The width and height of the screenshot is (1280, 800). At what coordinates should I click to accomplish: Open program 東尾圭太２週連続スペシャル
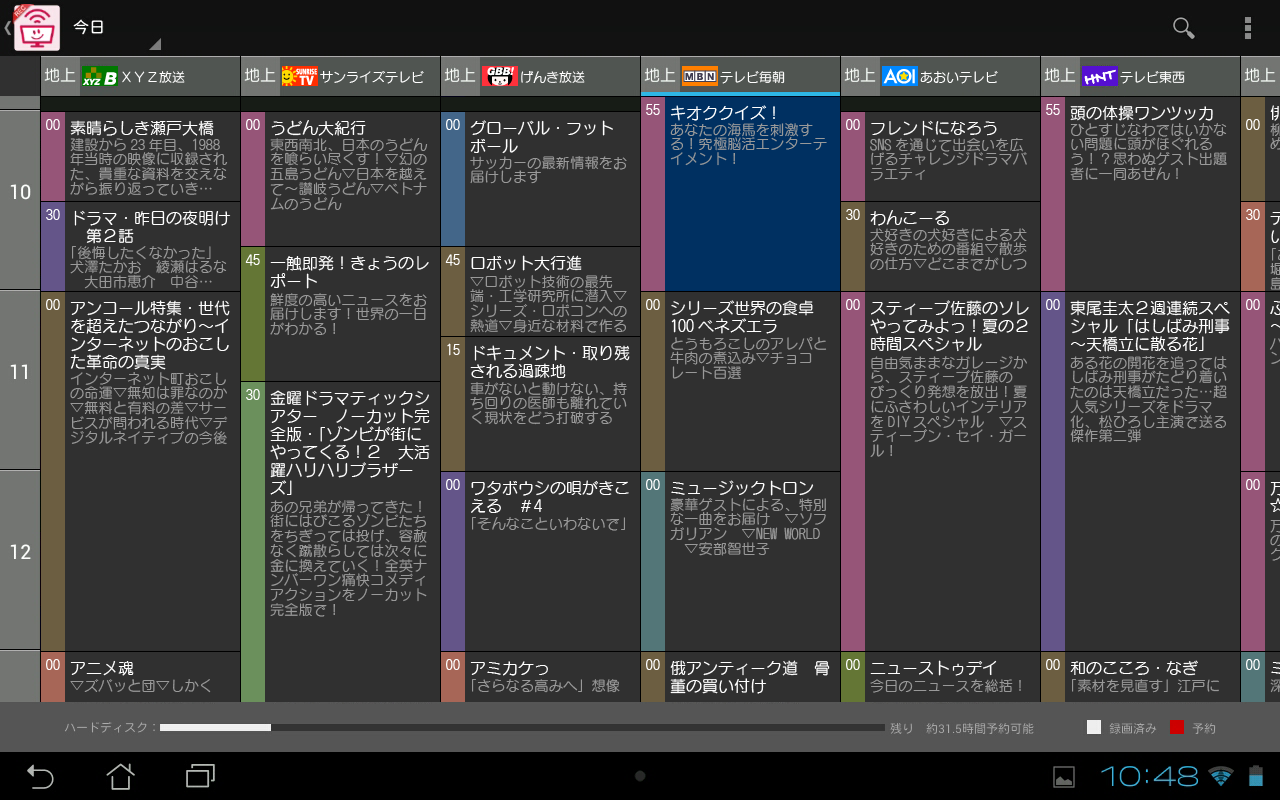1140,471
